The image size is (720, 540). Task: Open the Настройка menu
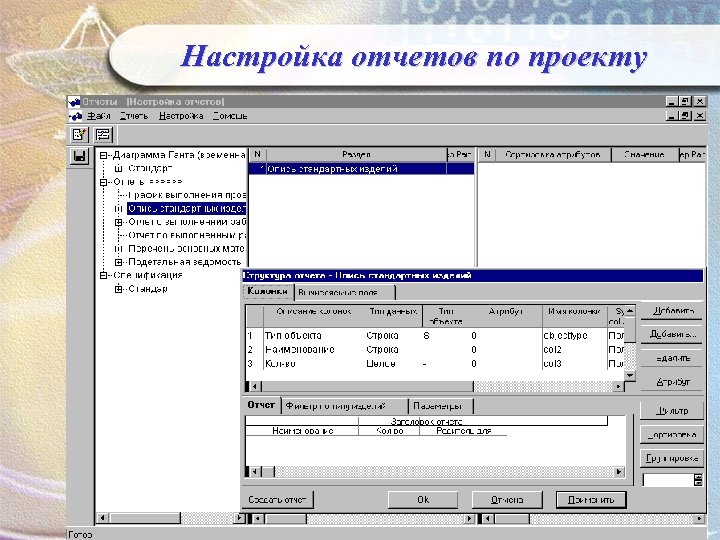(x=181, y=116)
